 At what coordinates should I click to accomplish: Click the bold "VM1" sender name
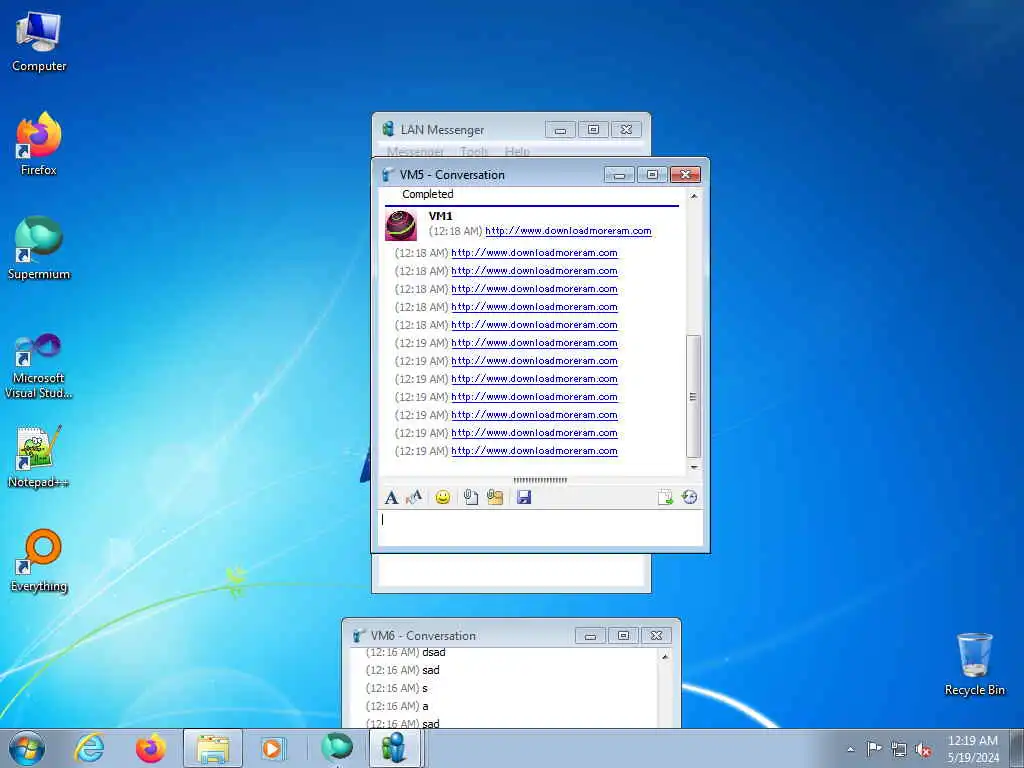tap(441, 216)
